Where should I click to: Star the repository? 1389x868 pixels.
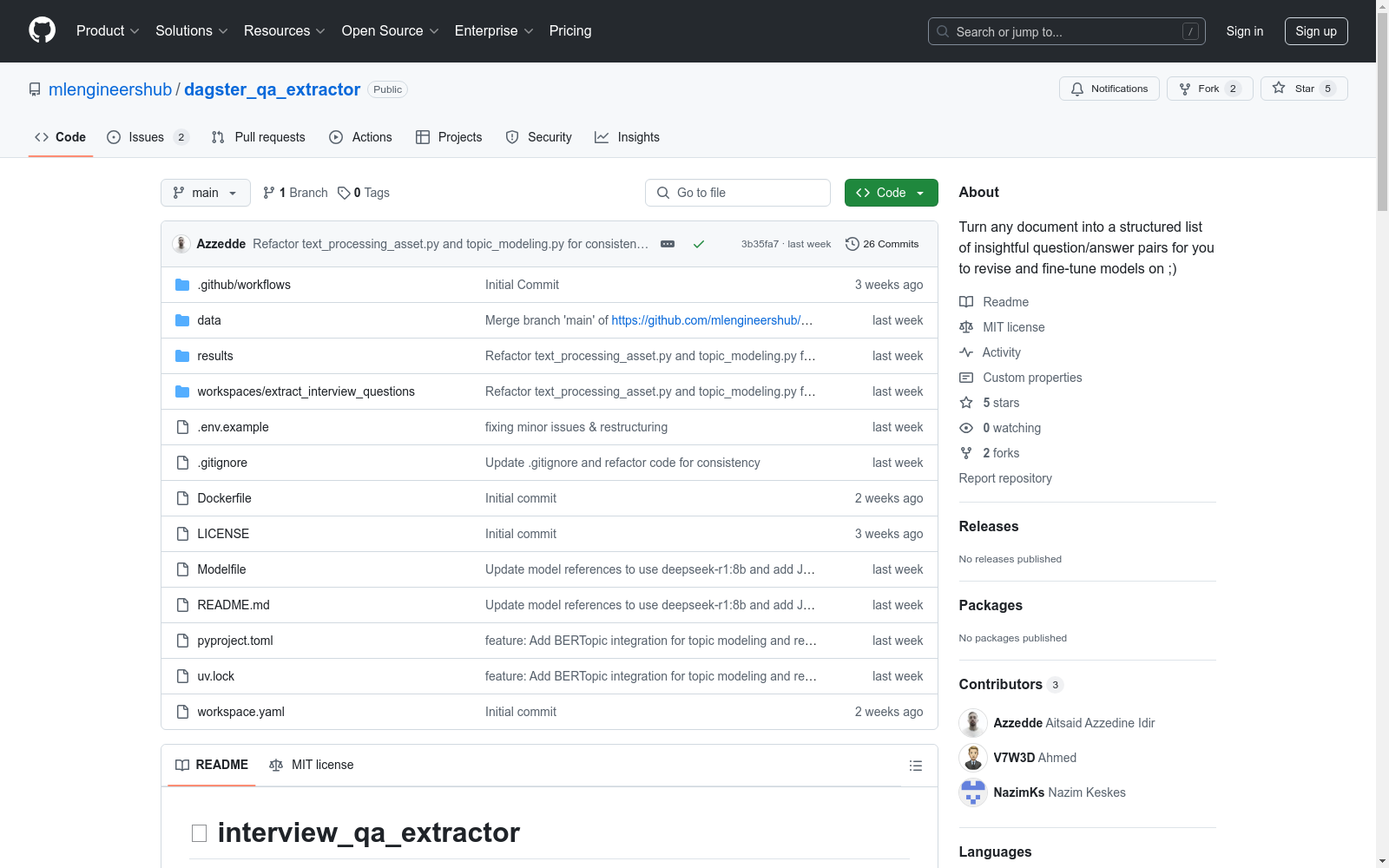[1303, 89]
